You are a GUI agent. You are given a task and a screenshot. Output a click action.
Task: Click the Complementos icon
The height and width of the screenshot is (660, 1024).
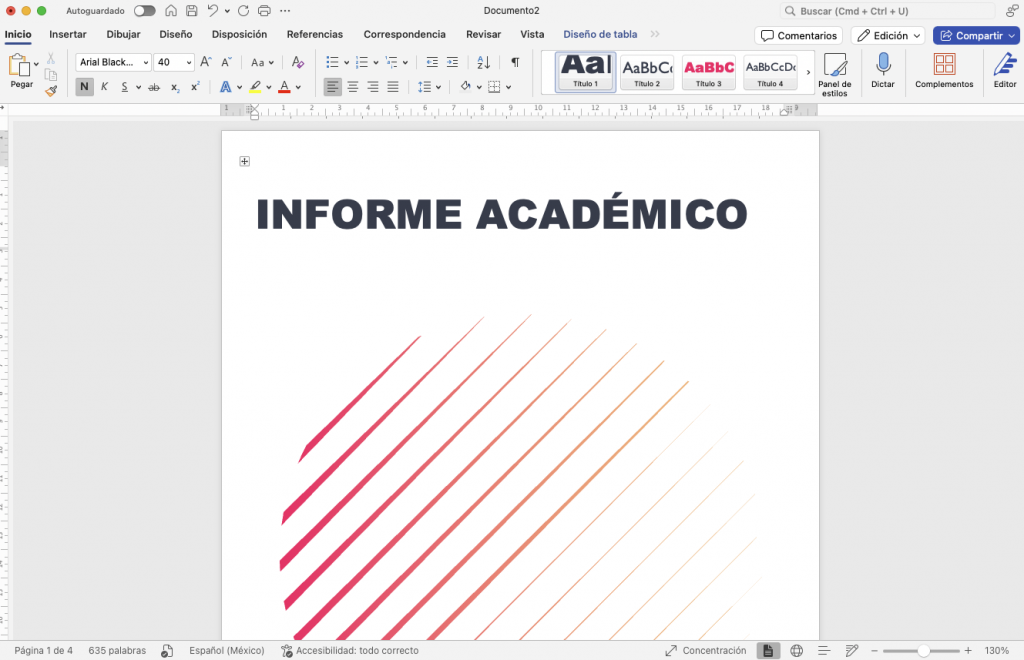pos(943,66)
